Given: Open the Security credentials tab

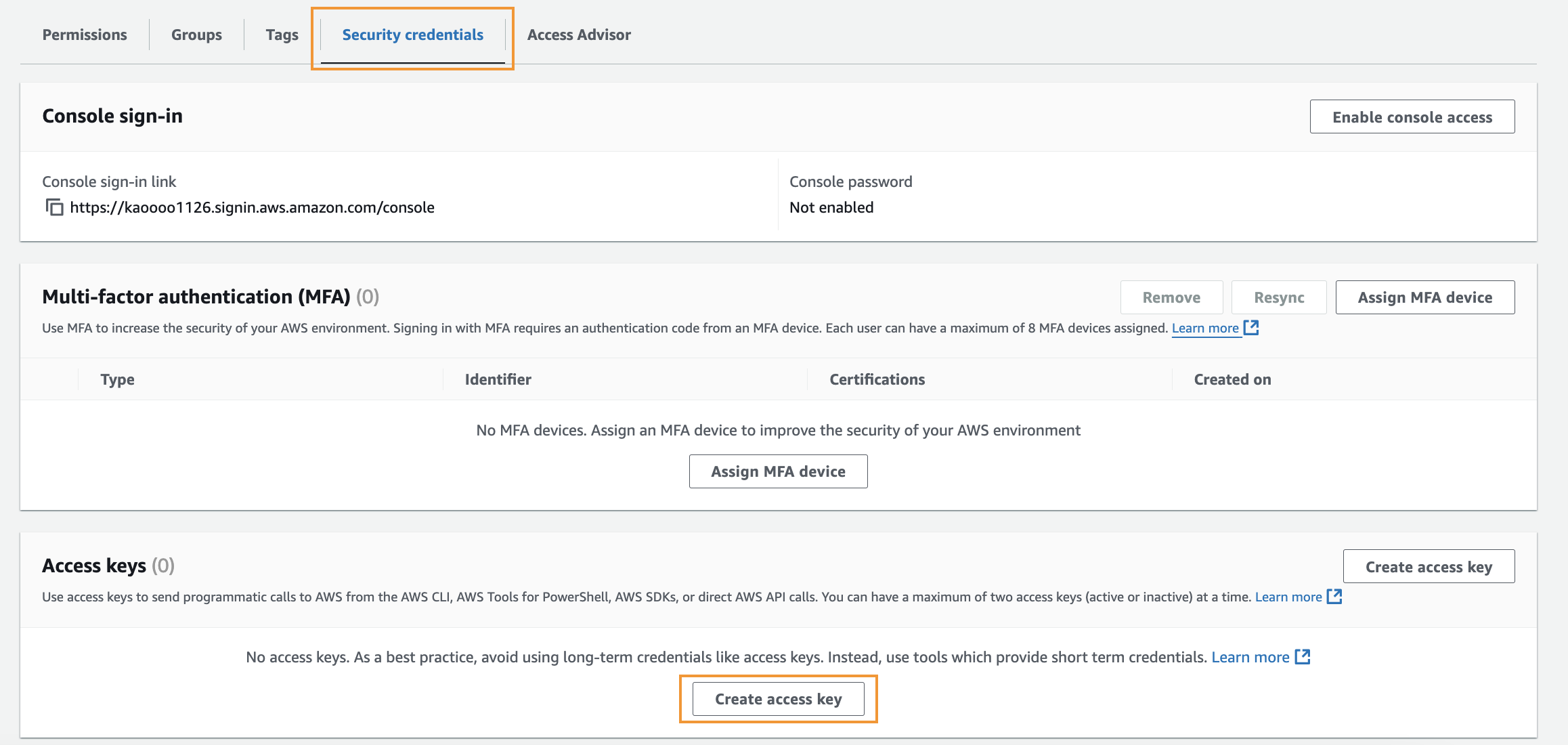Looking at the screenshot, I should (x=412, y=35).
